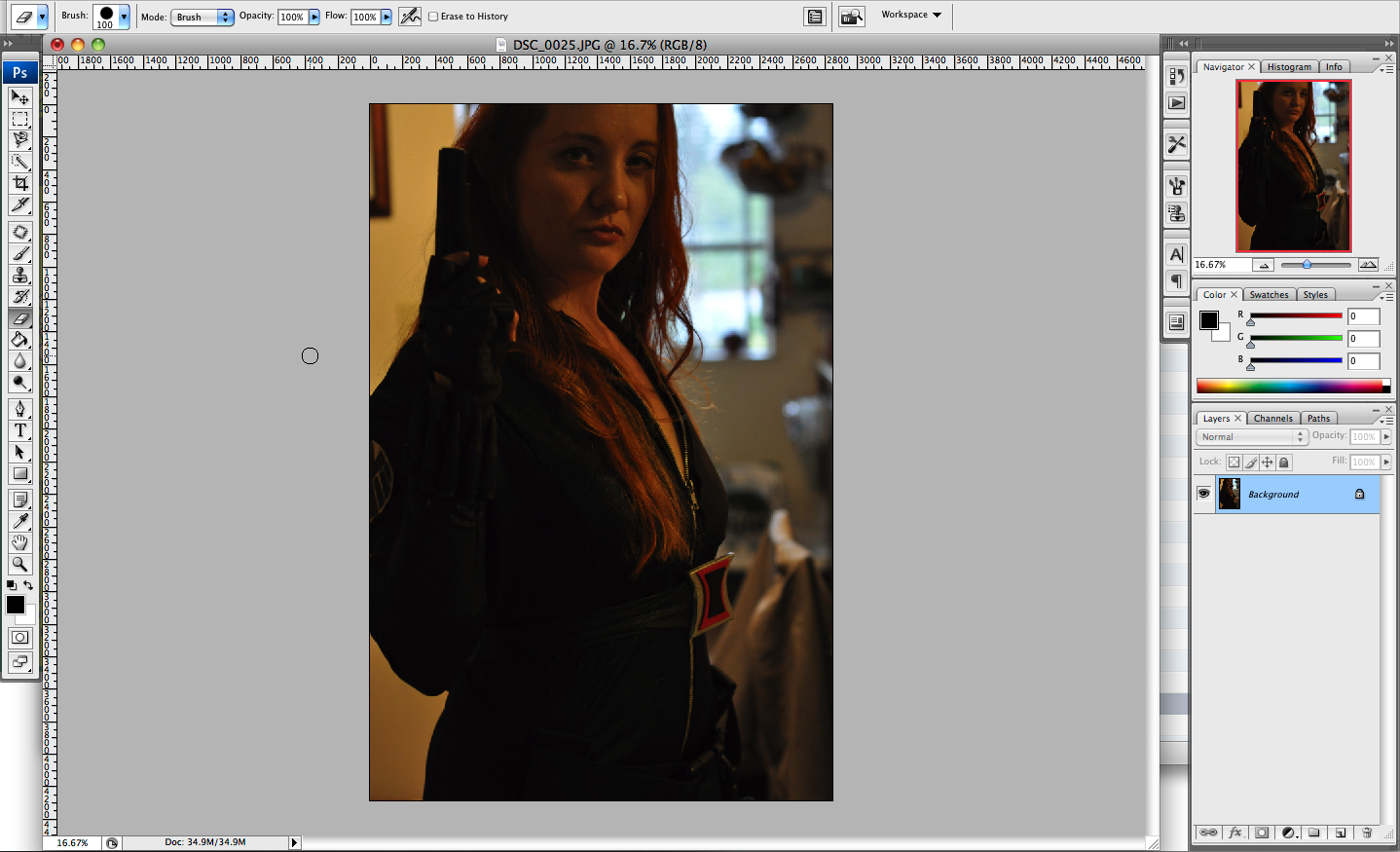Open Bridge from the options bar
Viewport: 1400px width, 852px height.
[852, 17]
